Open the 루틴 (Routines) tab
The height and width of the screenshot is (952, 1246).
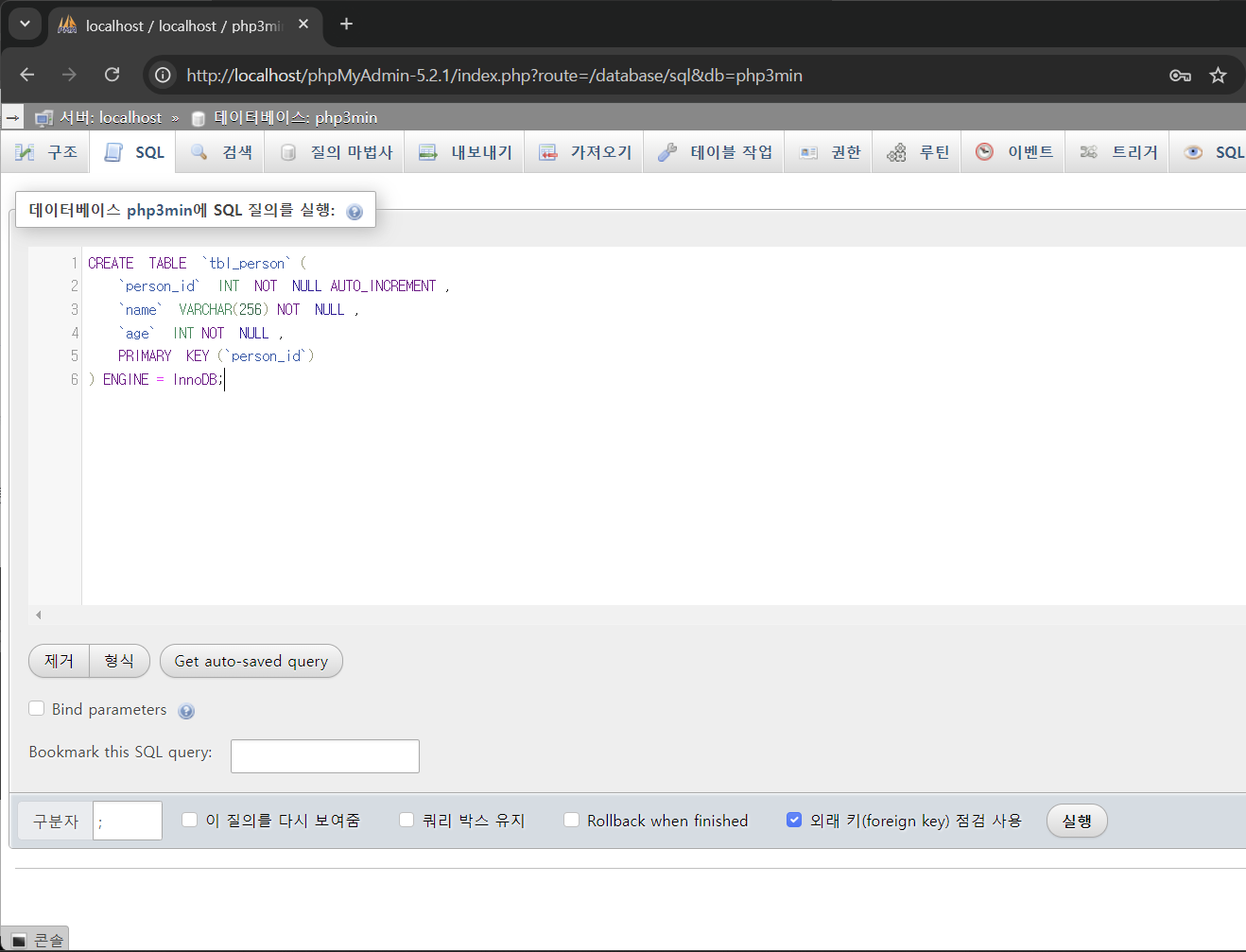coord(917,152)
